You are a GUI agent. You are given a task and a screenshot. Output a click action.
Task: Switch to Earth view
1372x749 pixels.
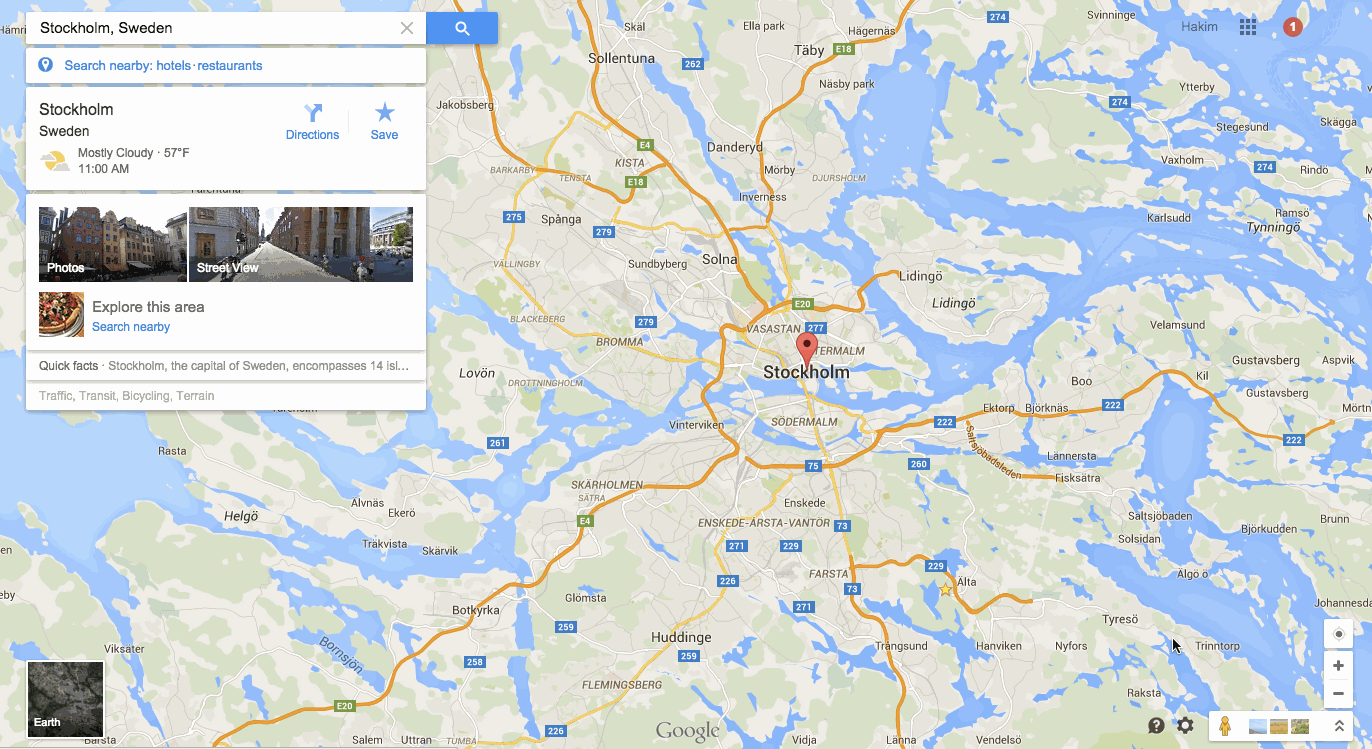[65, 699]
